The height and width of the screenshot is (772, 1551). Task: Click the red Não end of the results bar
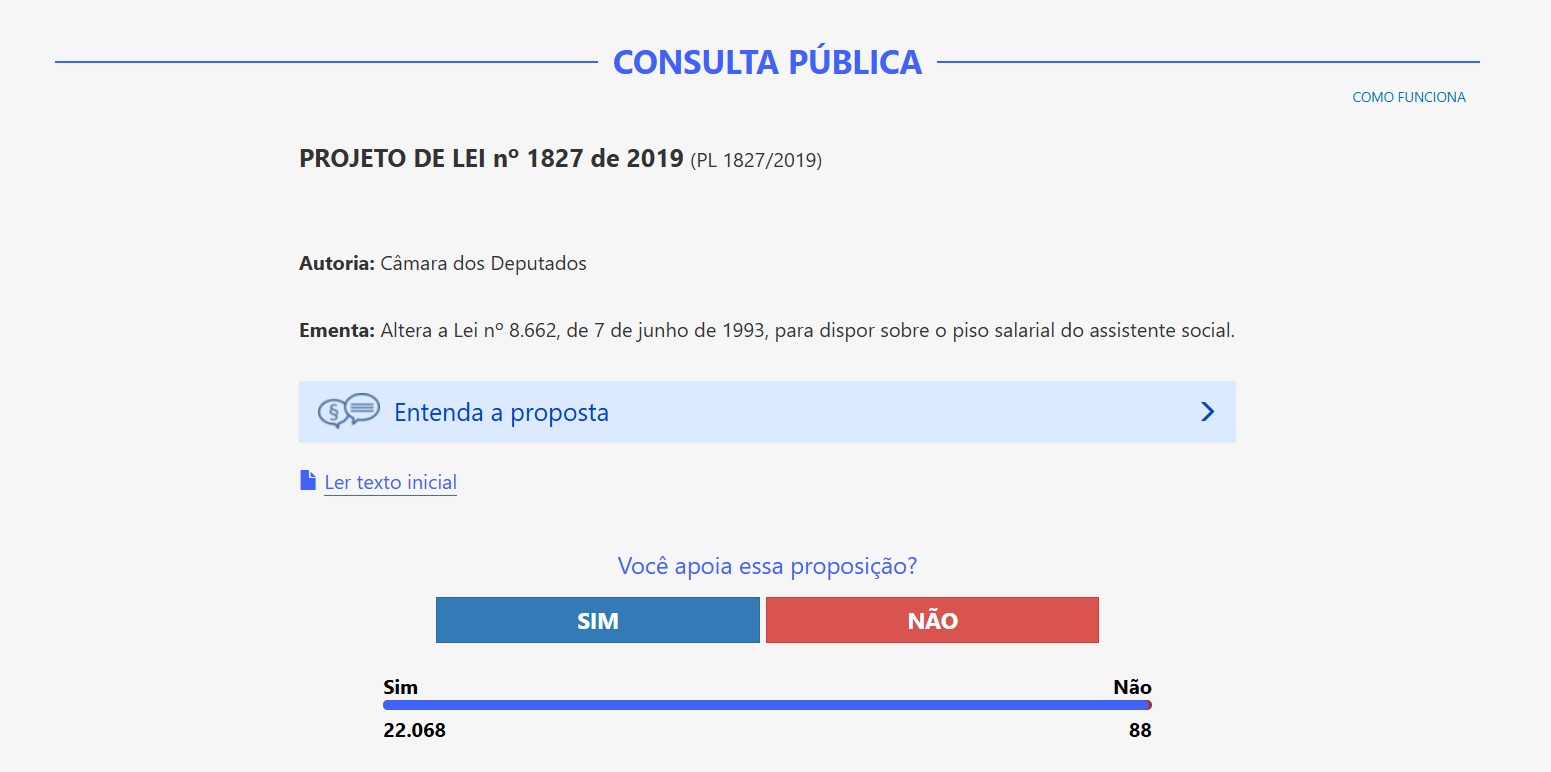[x=1150, y=705]
